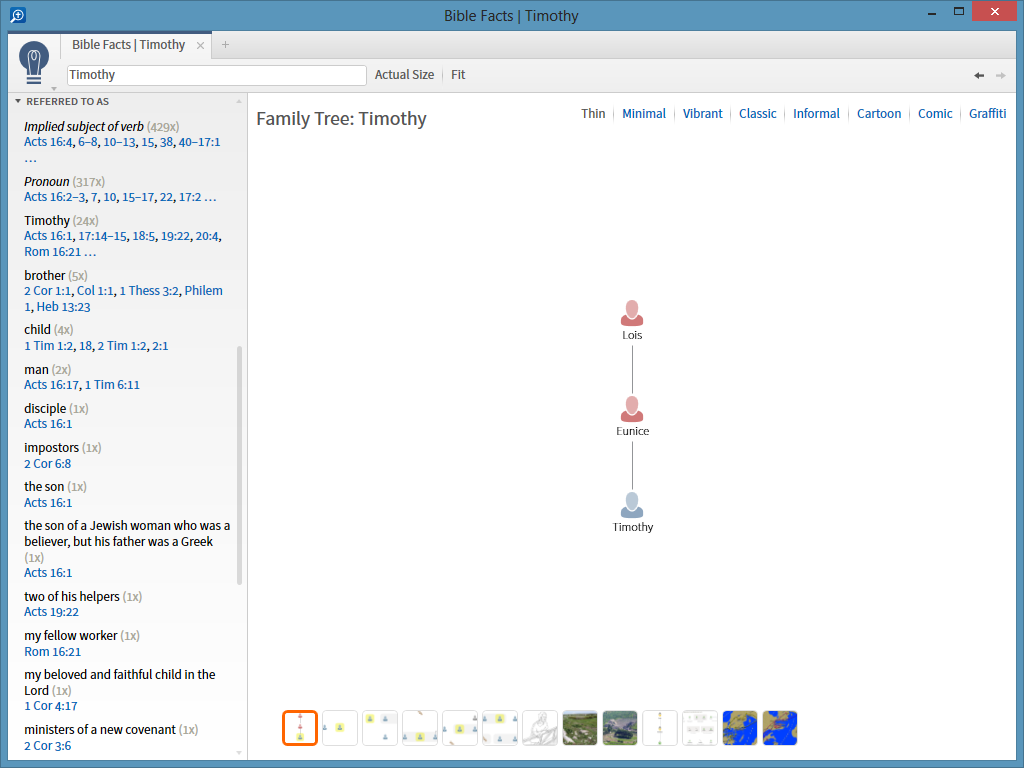Click the impostors (1x) entry
The width and height of the screenshot is (1024, 768).
click(63, 447)
